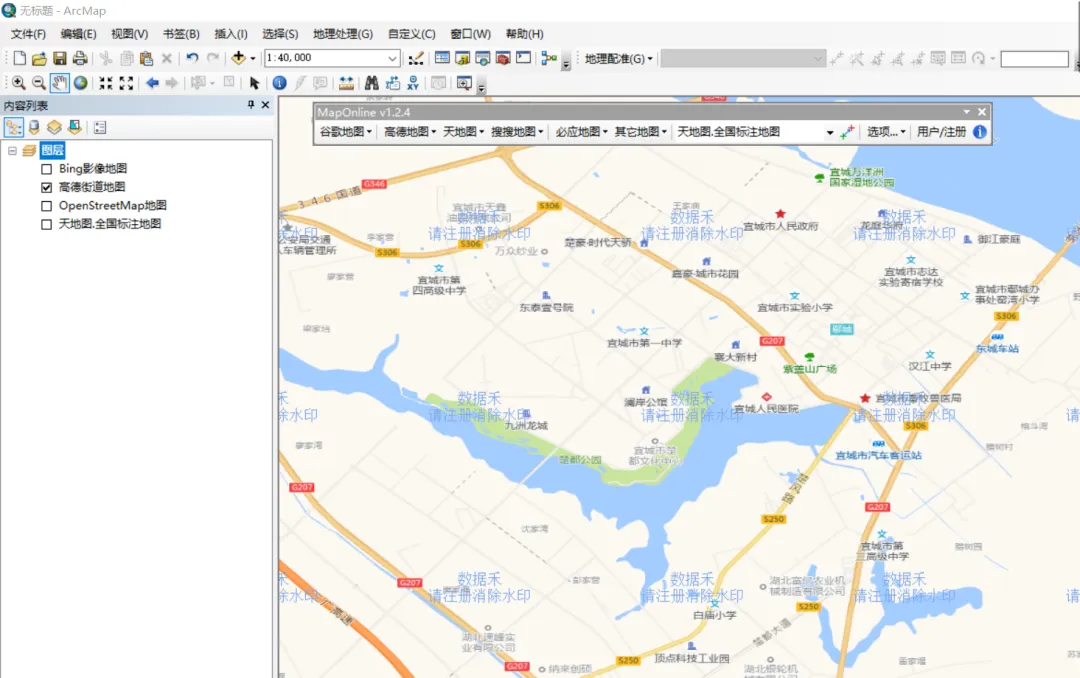Open the 编辑(E) menu
This screenshot has height=678, width=1080.
tap(79, 34)
